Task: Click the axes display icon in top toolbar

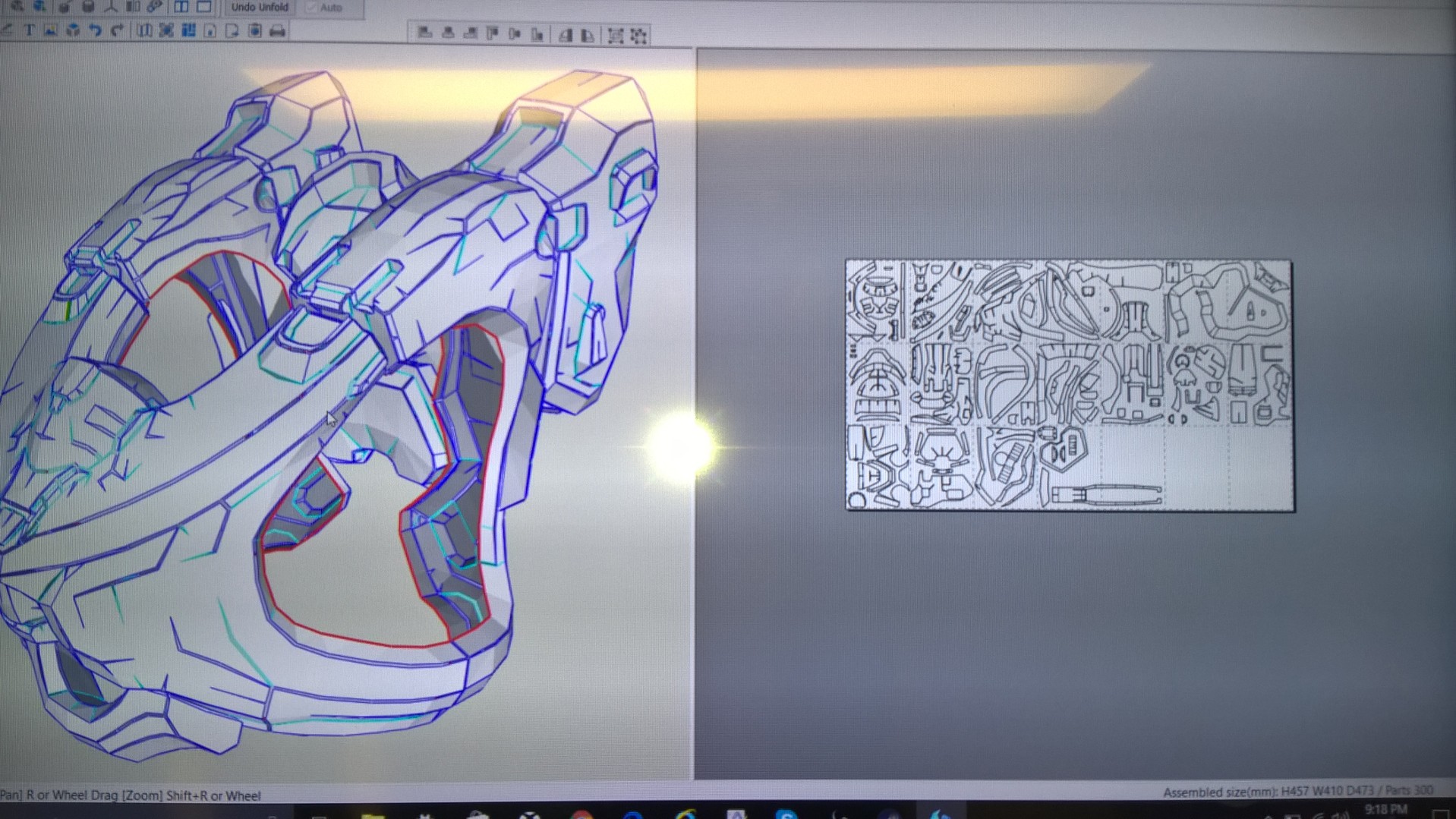Action: pyautogui.click(x=111, y=7)
